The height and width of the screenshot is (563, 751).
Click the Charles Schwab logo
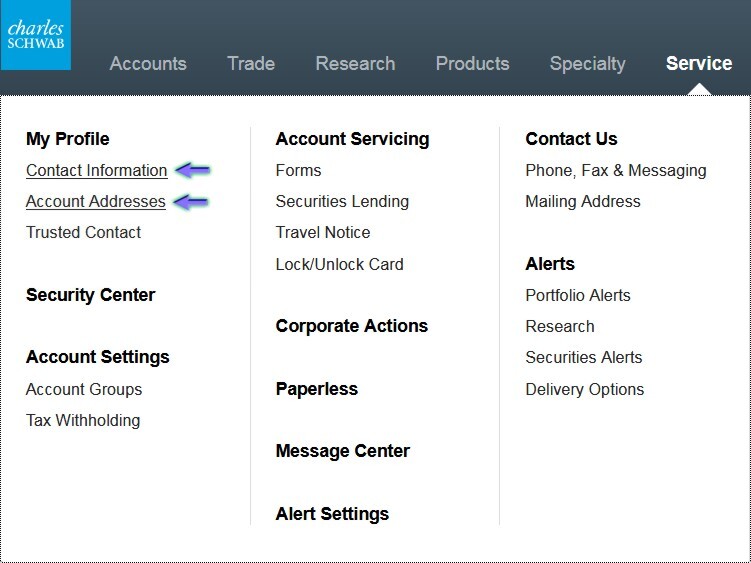pyautogui.click(x=35, y=35)
